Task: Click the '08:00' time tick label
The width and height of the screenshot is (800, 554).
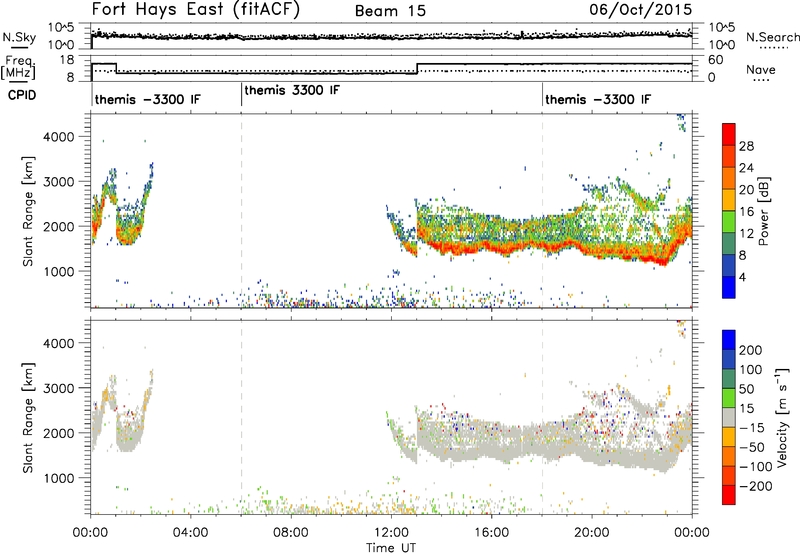Action: 291,533
